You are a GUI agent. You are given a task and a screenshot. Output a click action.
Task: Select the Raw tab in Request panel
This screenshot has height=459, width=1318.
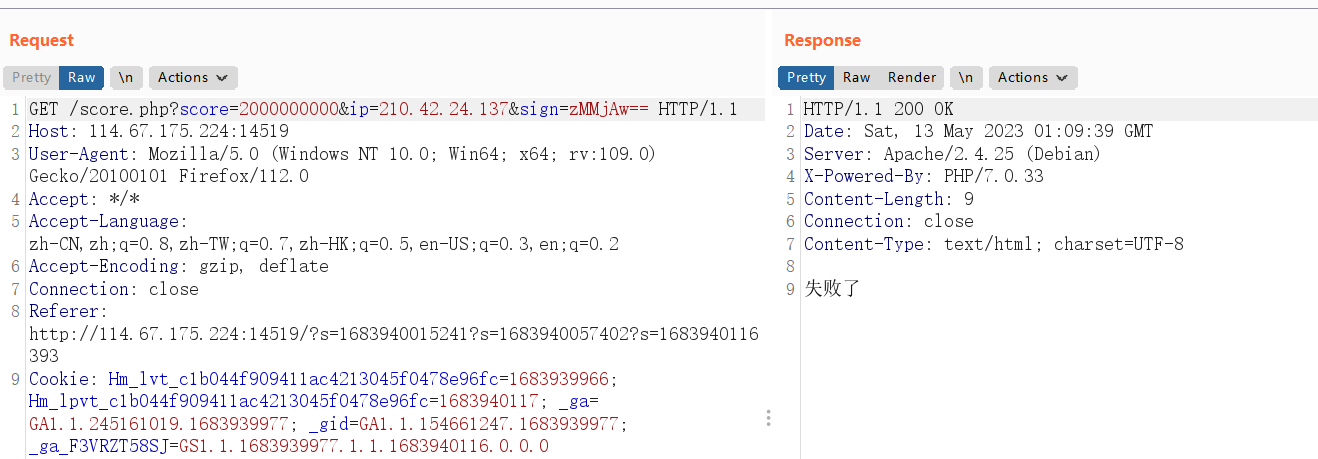82,78
